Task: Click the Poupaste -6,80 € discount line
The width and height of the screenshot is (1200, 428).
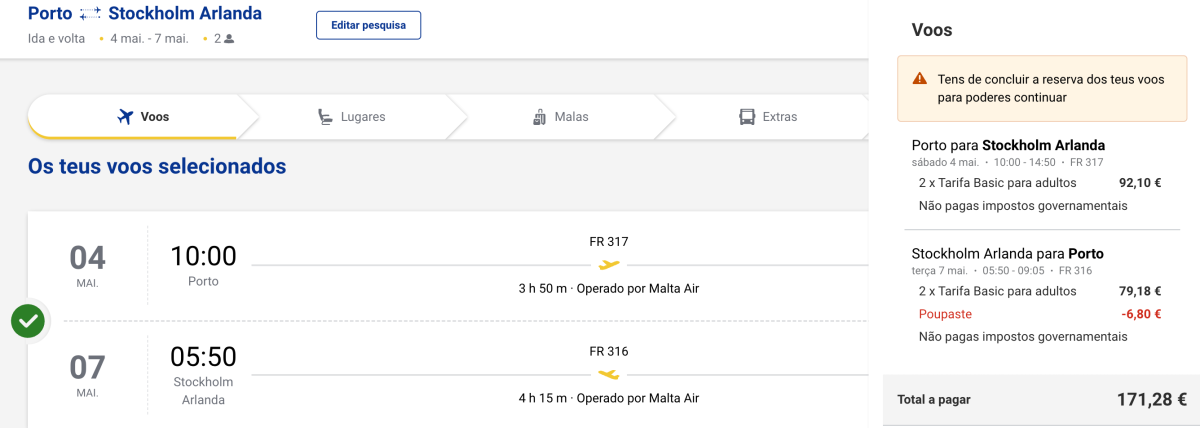Action: 1040,314
